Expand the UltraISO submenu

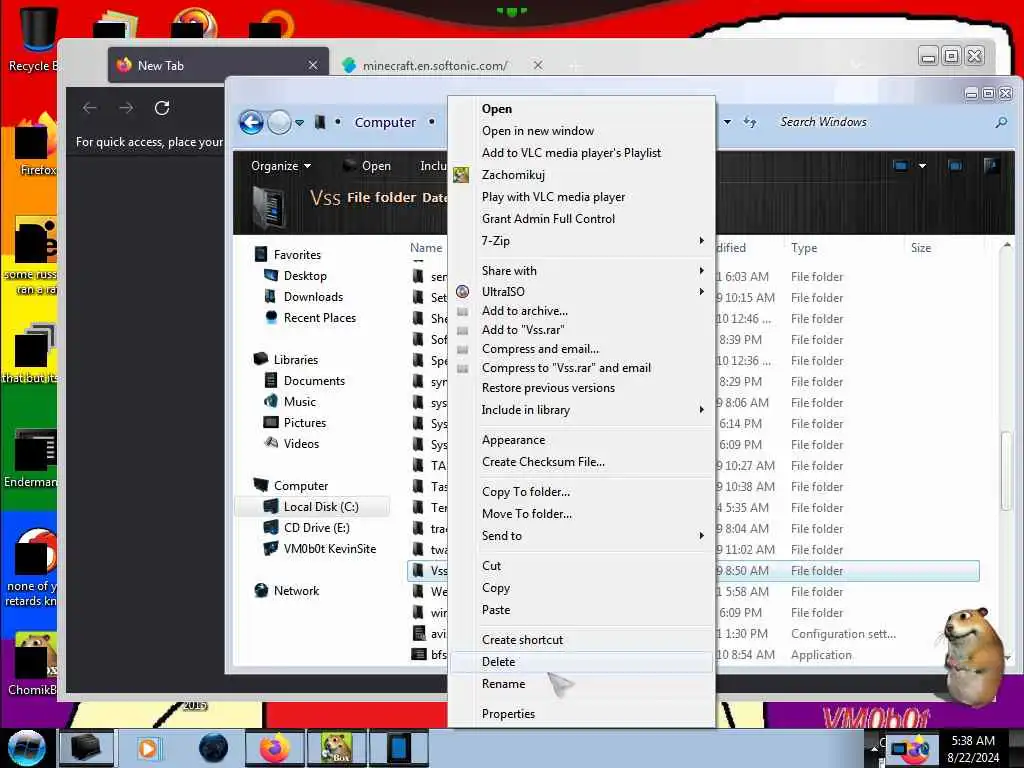coord(581,291)
